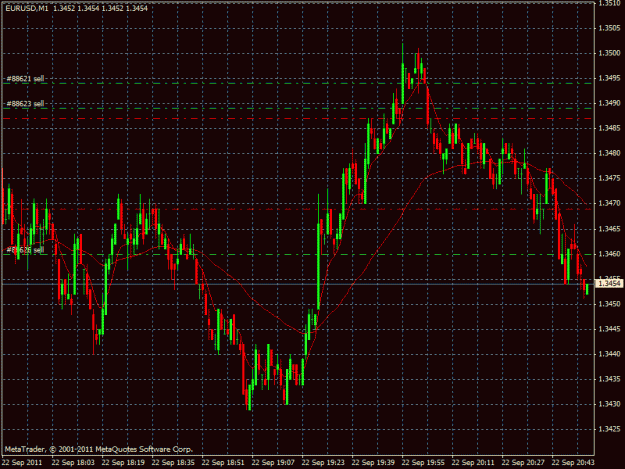Click the 1.3465 price axis label
Viewport: 625px width, 469px height.
click(x=609, y=229)
